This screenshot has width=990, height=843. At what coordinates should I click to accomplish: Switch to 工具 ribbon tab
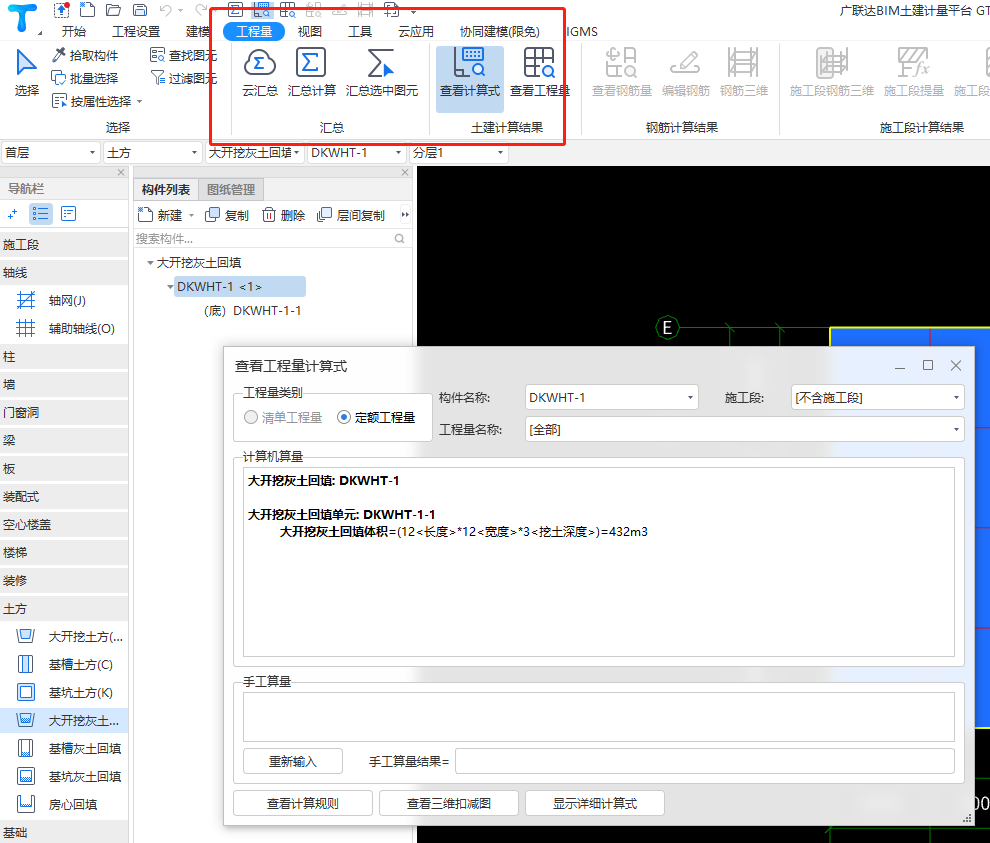click(x=360, y=32)
